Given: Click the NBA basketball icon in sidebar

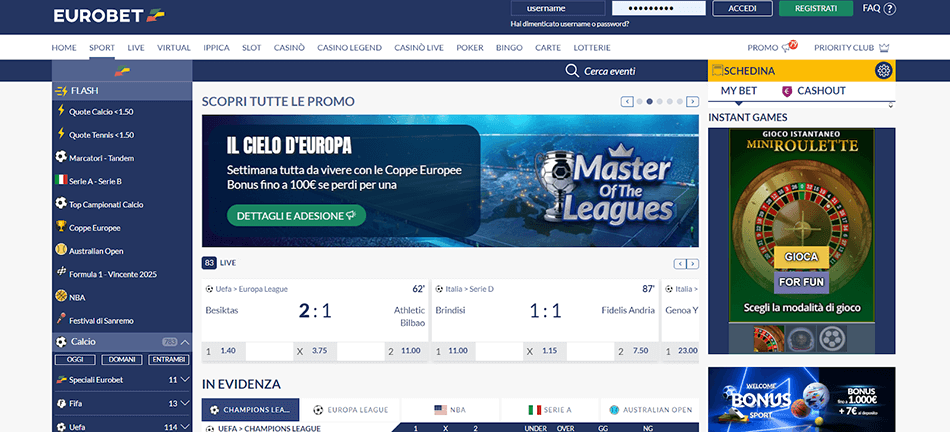Looking at the screenshot, I should (61, 296).
